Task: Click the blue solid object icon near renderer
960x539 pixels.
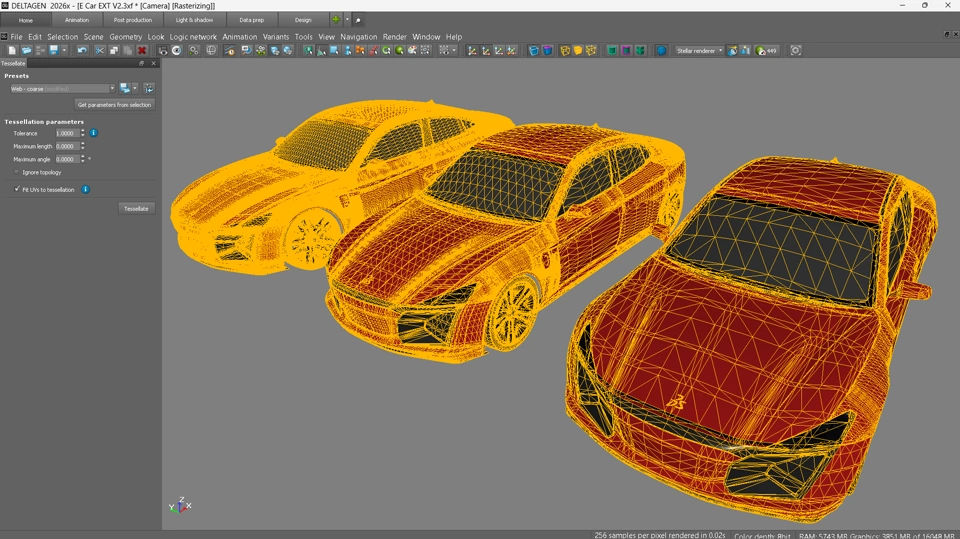Action: point(661,51)
